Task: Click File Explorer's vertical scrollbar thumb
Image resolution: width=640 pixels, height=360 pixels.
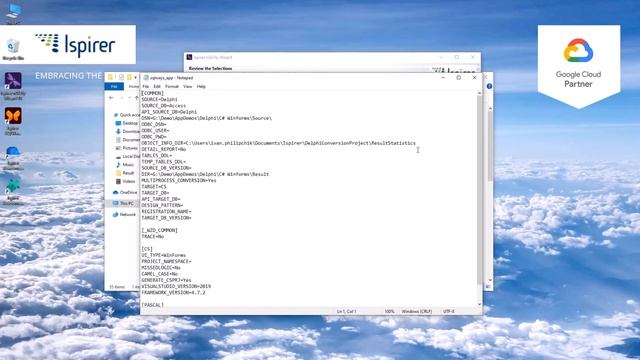Action: pyautogui.click(x=490, y=147)
